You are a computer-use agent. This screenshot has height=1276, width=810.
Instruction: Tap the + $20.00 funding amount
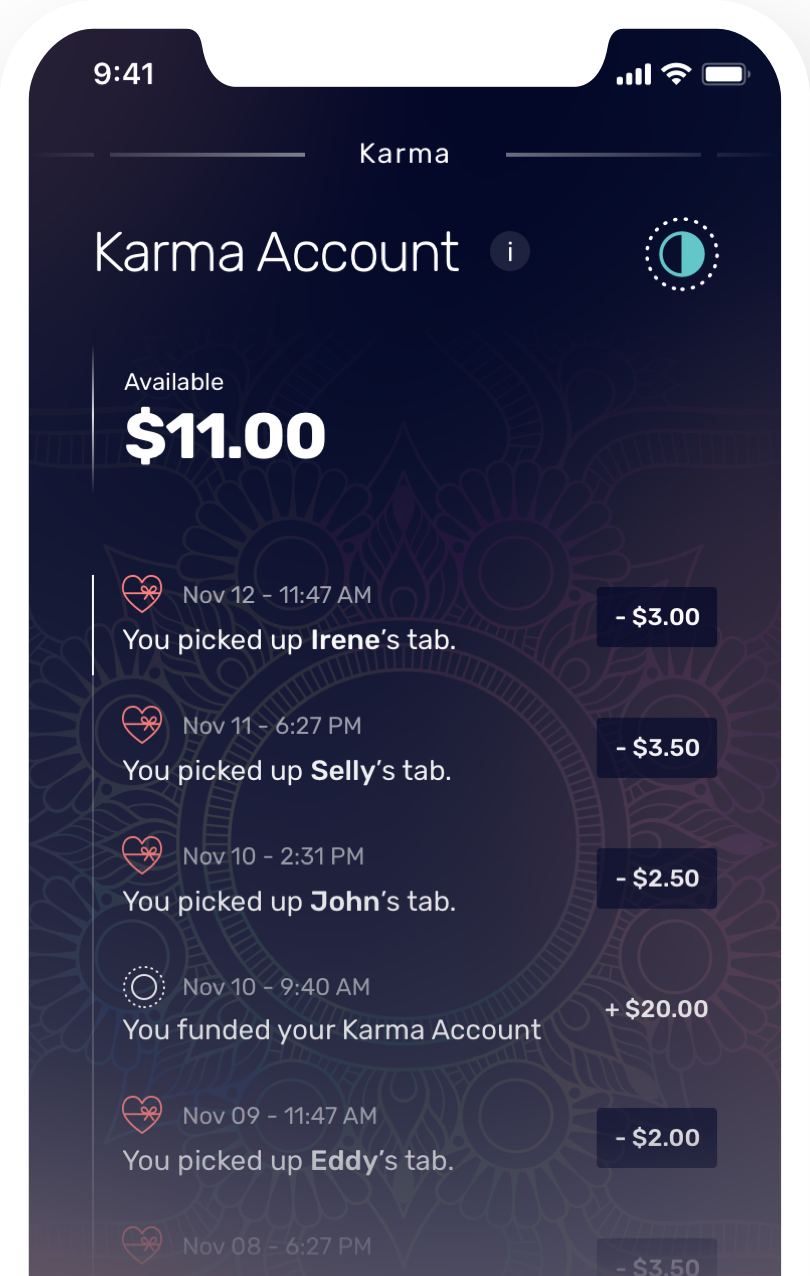(x=657, y=1009)
